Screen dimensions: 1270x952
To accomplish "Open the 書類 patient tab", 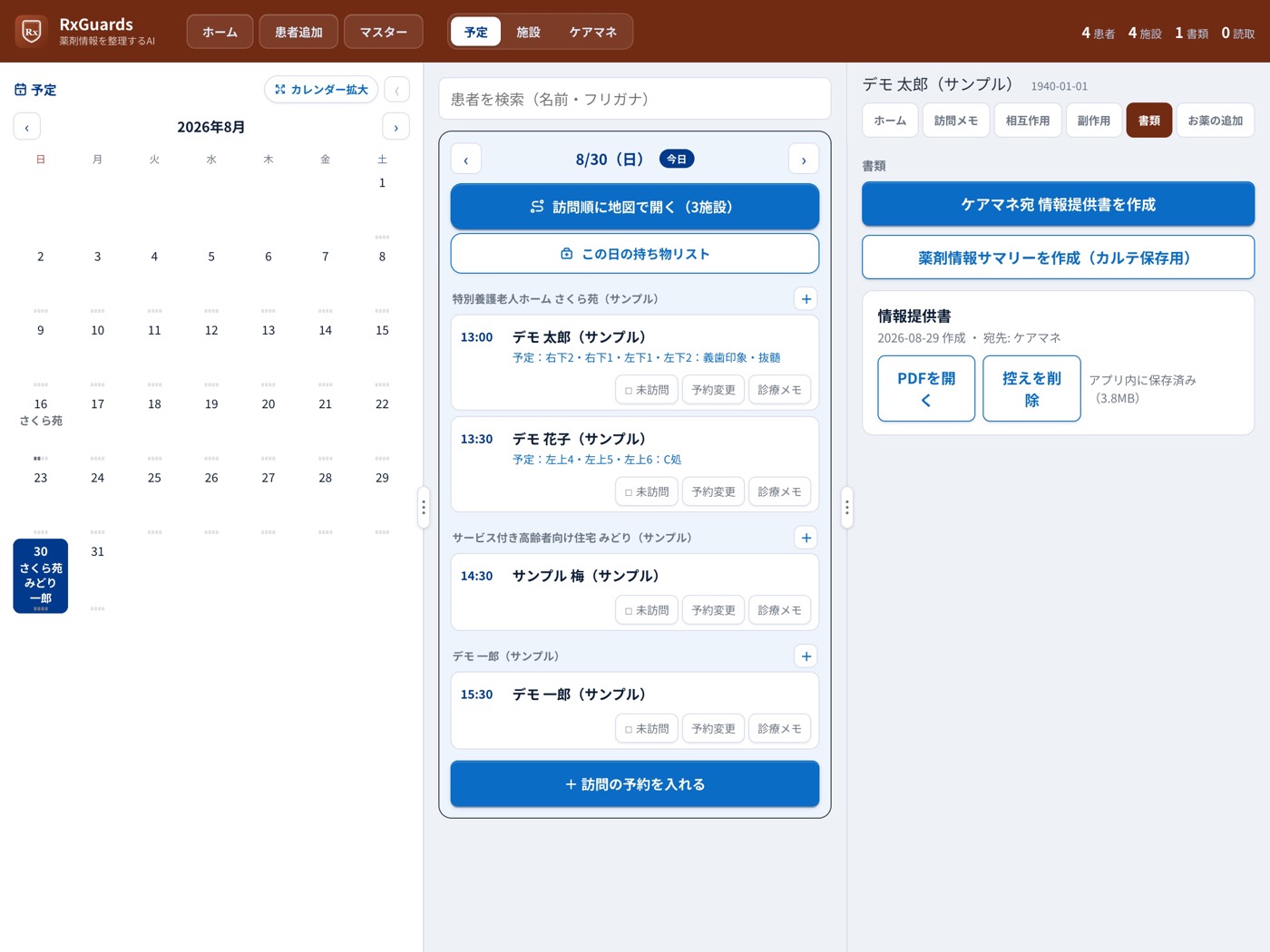I will (x=1149, y=121).
